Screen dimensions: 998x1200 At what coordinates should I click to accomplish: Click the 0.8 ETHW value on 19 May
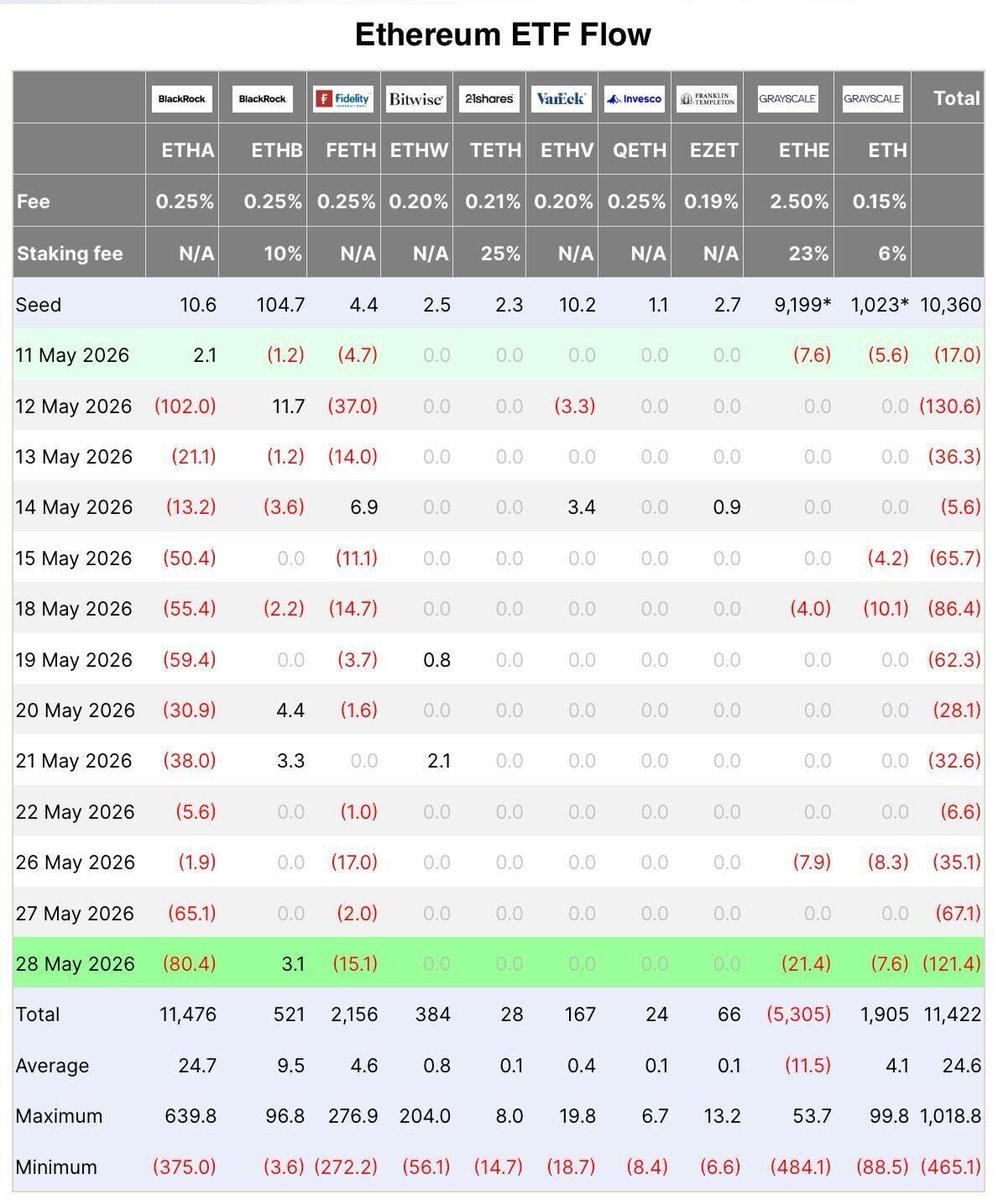(x=437, y=660)
